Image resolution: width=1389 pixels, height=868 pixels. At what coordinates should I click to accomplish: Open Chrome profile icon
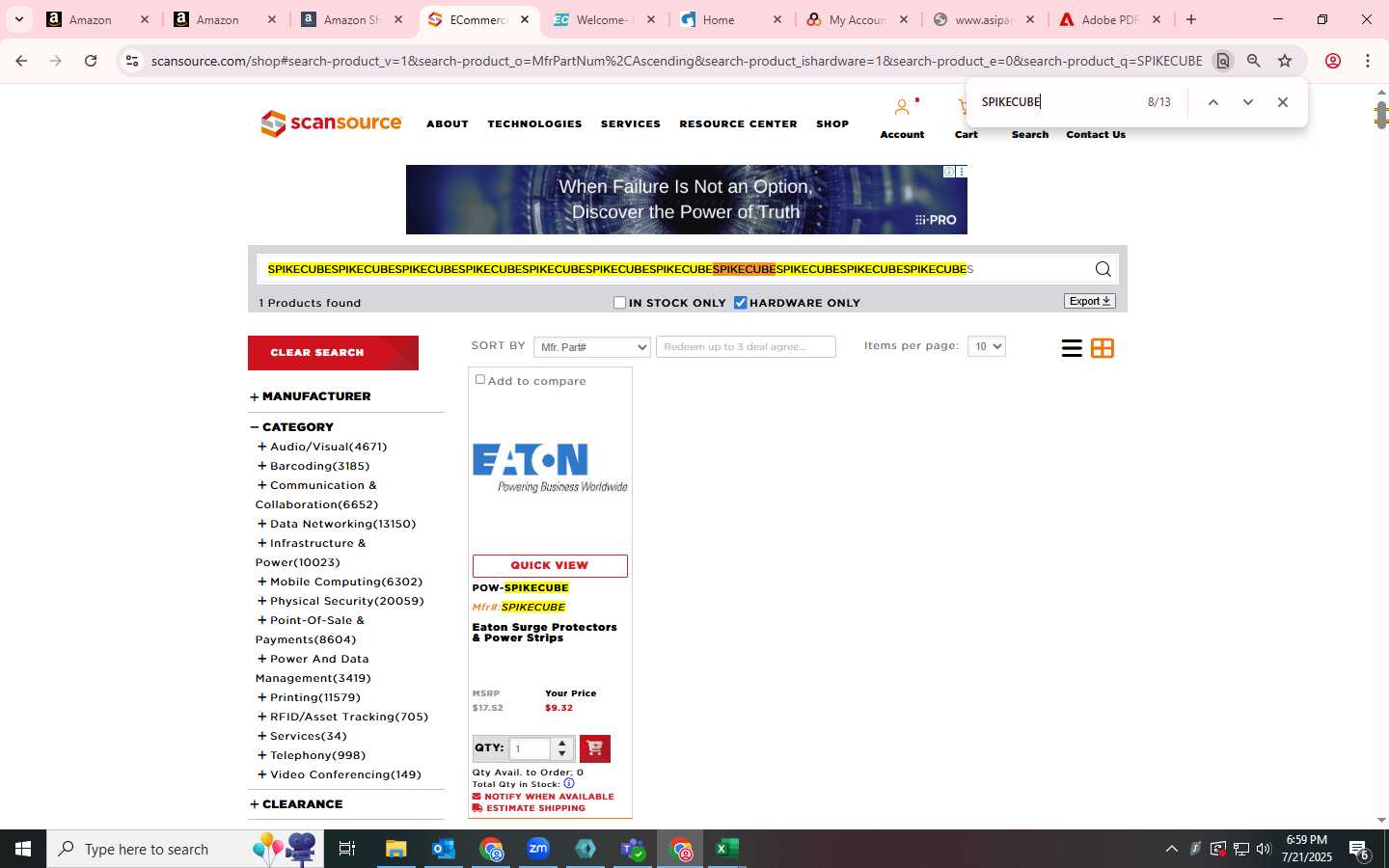click(x=1333, y=61)
